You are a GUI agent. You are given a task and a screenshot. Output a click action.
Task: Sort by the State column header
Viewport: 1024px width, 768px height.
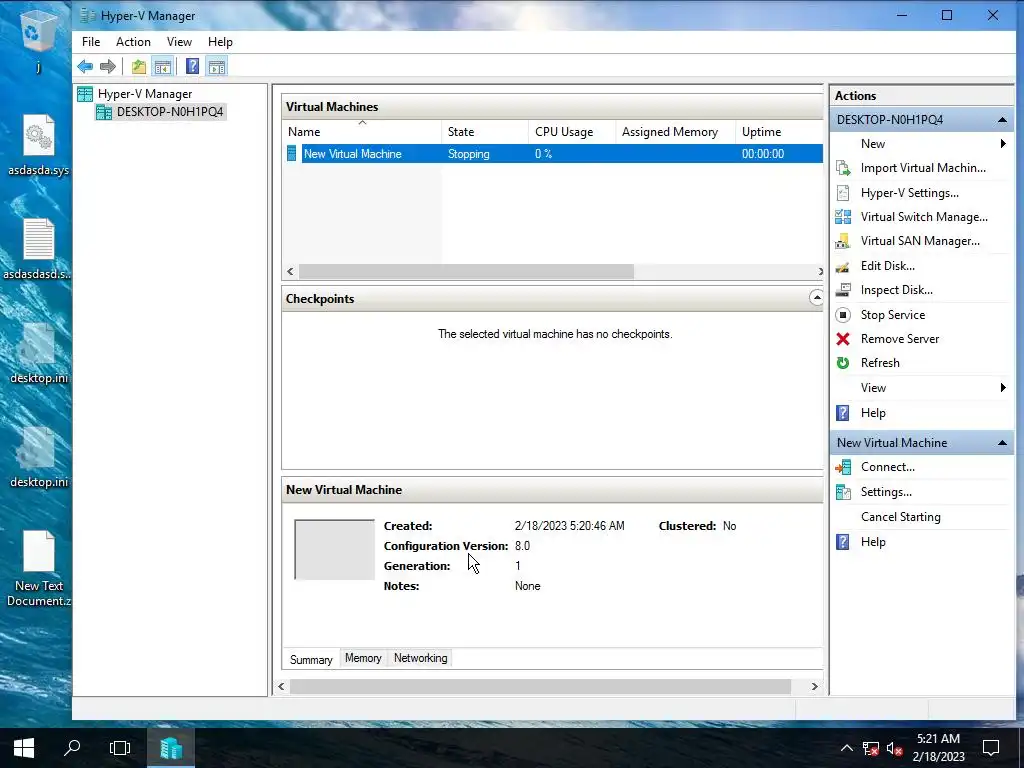pyautogui.click(x=485, y=132)
